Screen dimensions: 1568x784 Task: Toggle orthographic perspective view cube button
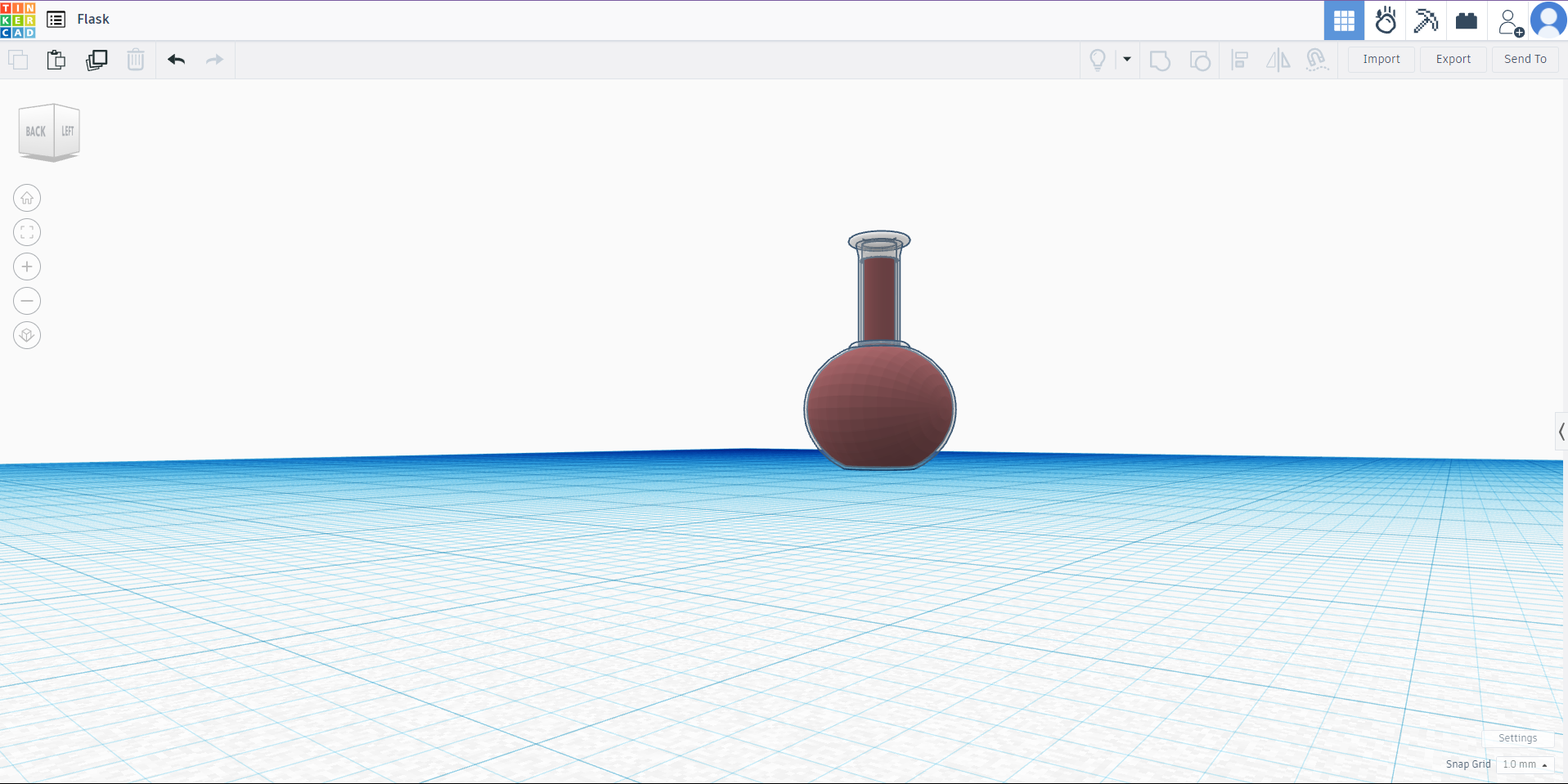[27, 335]
